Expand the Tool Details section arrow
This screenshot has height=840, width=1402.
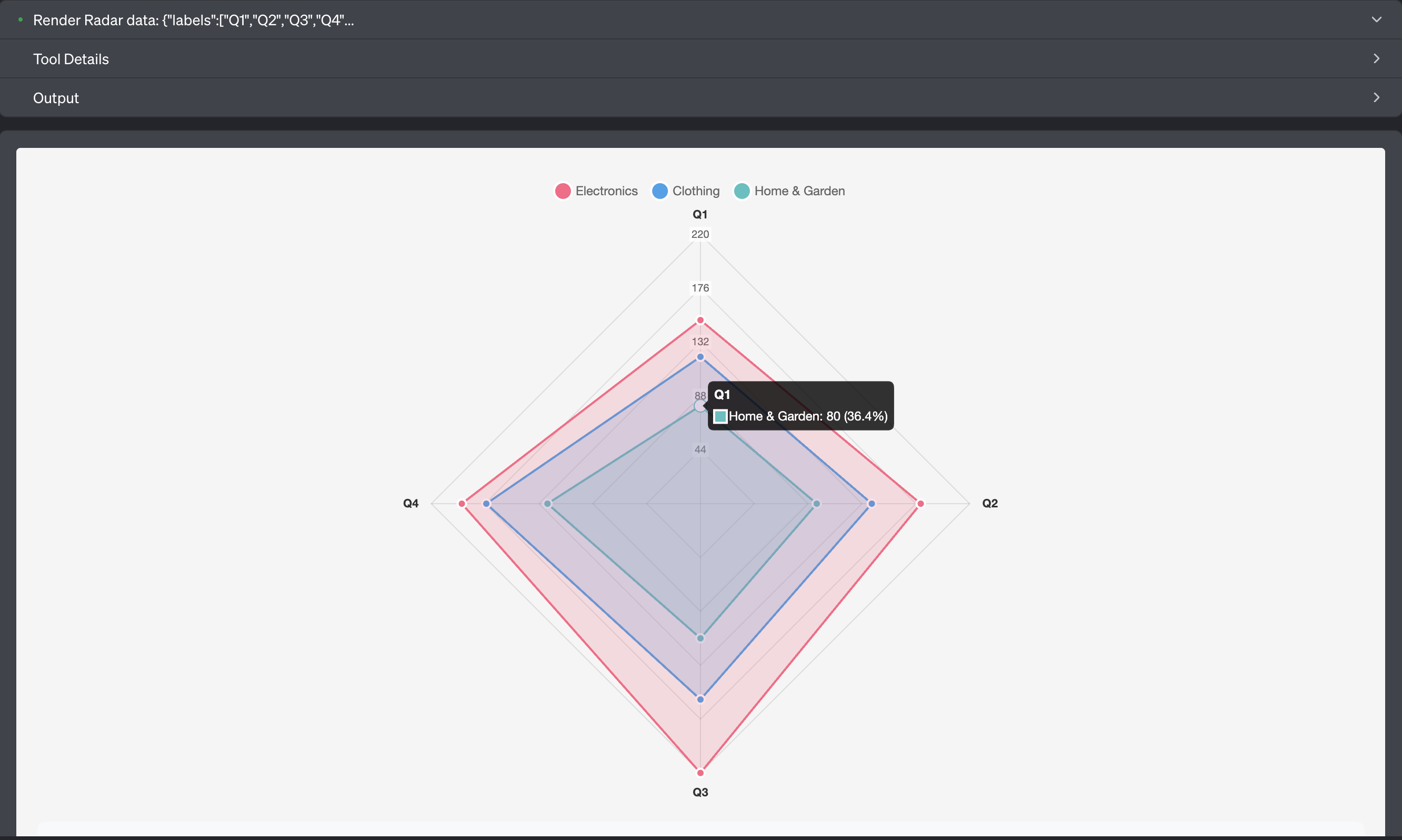[x=1376, y=59]
